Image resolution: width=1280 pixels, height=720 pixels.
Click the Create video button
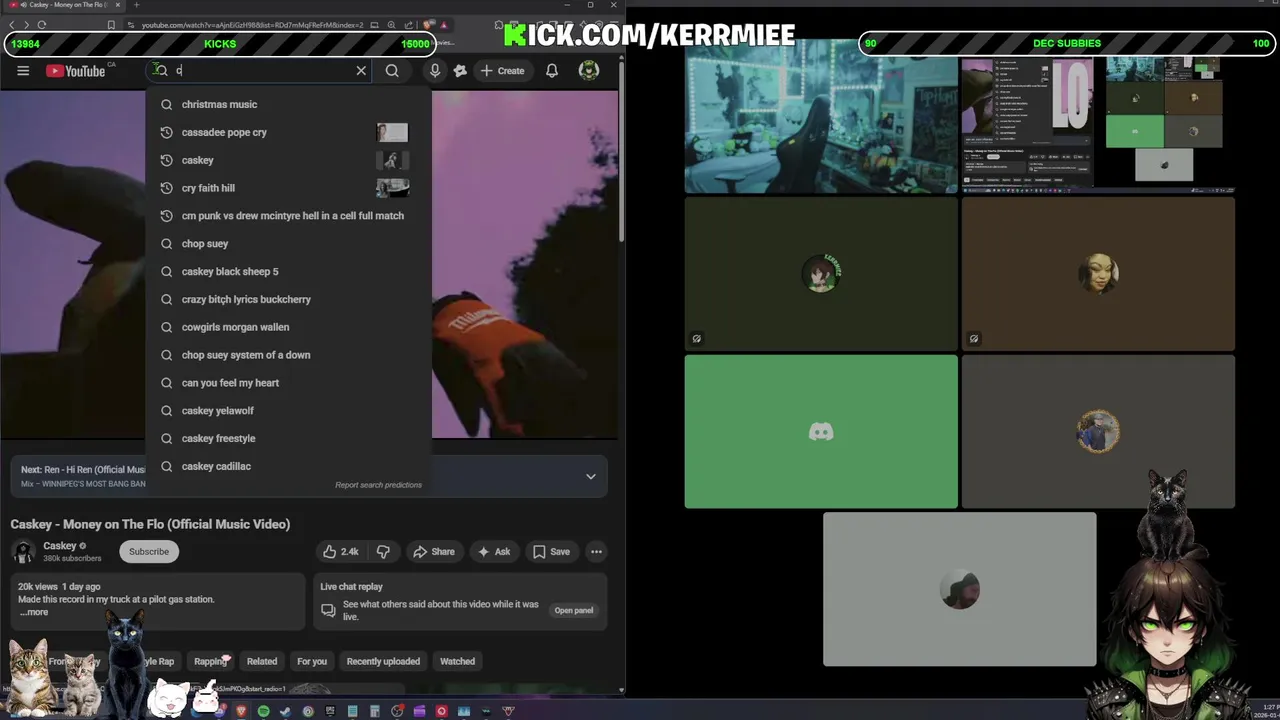coord(502,71)
